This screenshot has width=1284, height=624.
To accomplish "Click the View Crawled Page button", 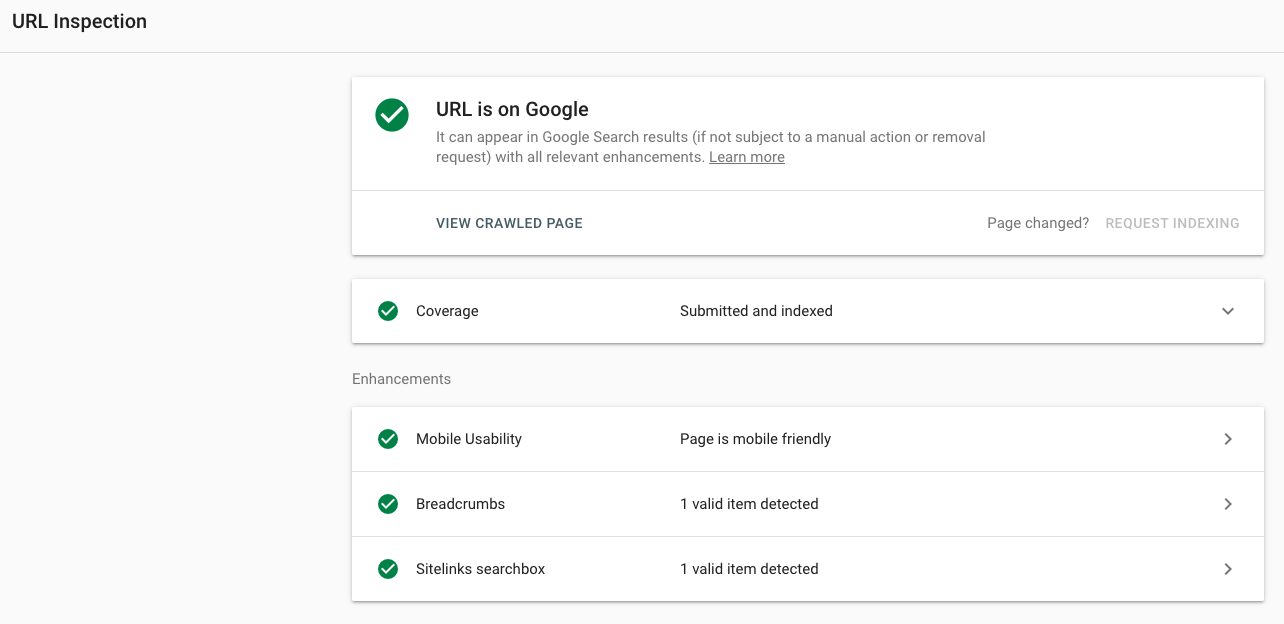I will 509,223.
